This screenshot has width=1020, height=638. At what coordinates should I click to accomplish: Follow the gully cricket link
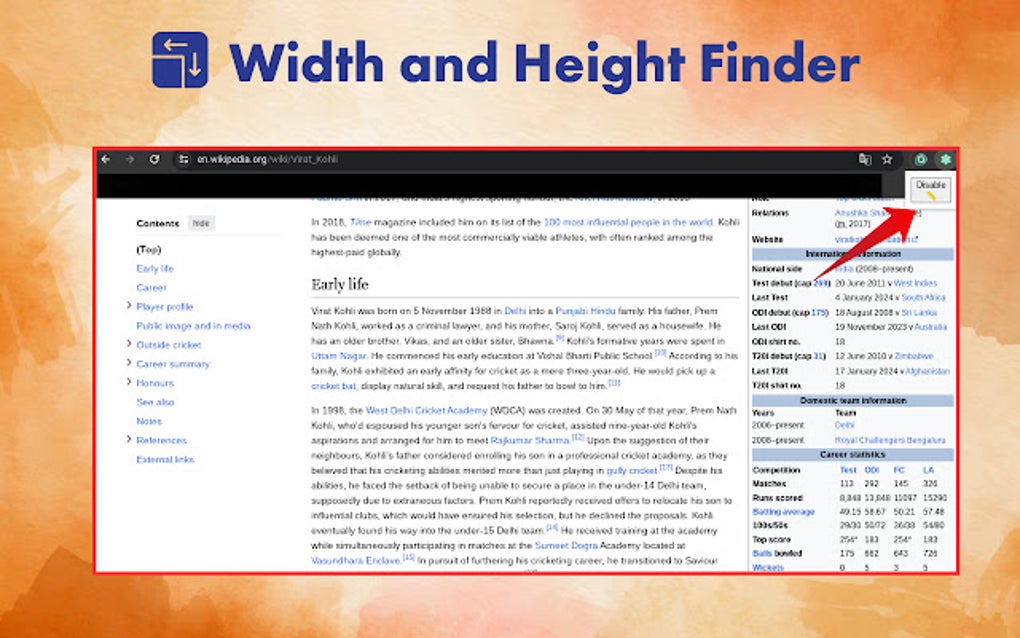click(632, 470)
